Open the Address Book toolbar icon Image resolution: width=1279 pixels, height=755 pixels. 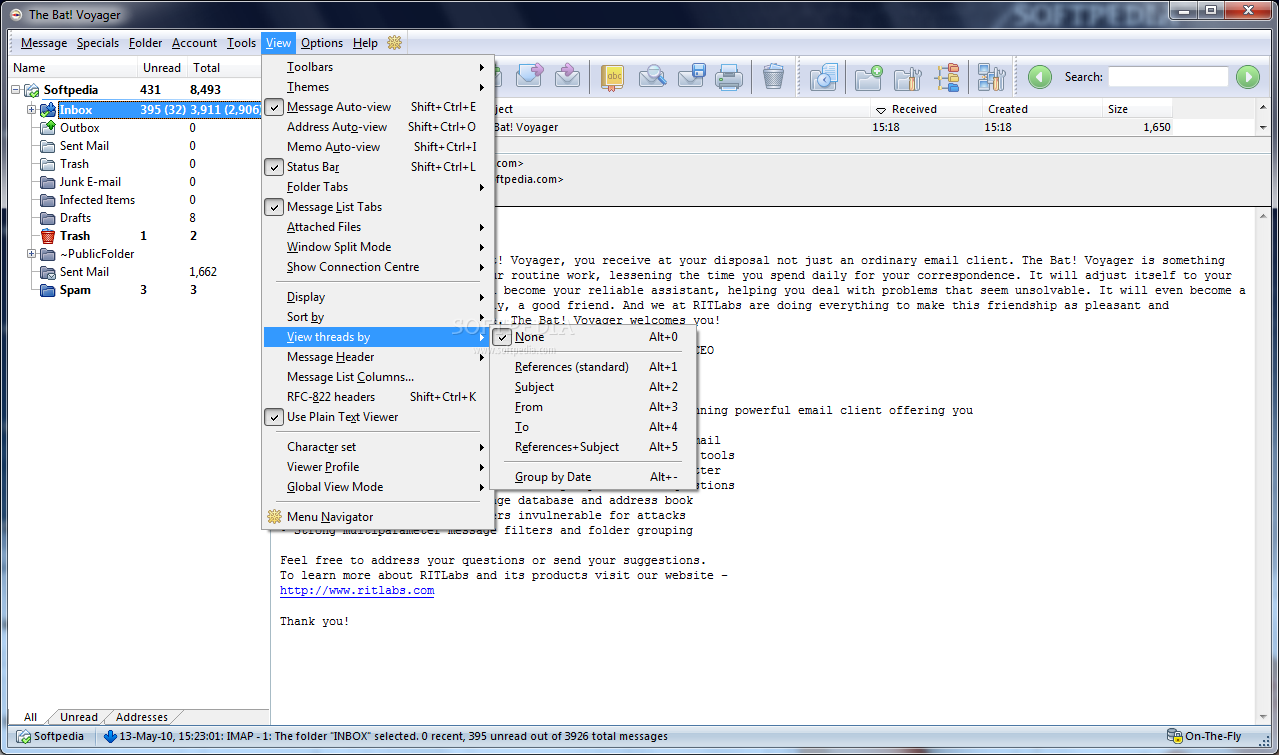click(613, 76)
